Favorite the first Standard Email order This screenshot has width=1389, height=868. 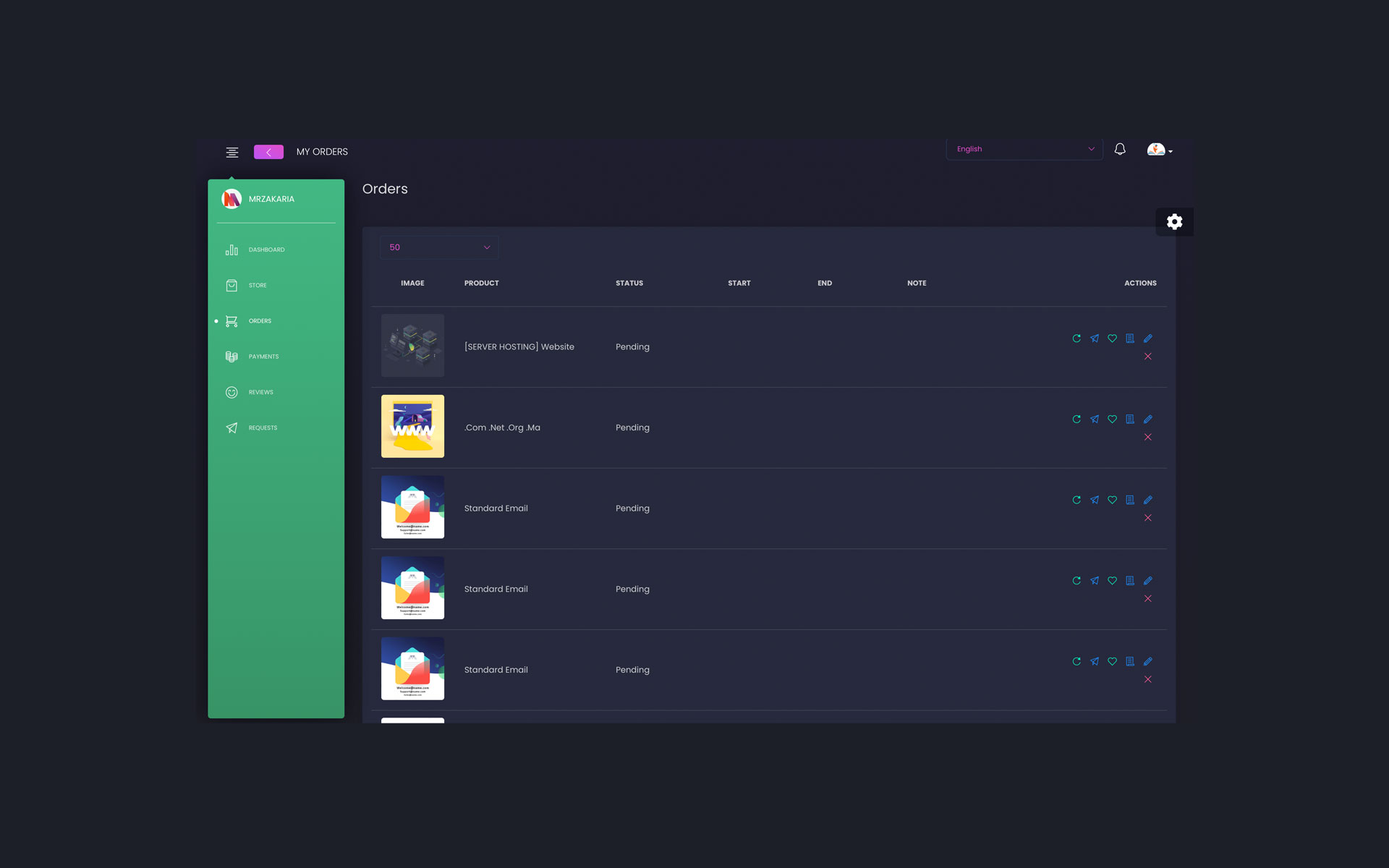1113,499
